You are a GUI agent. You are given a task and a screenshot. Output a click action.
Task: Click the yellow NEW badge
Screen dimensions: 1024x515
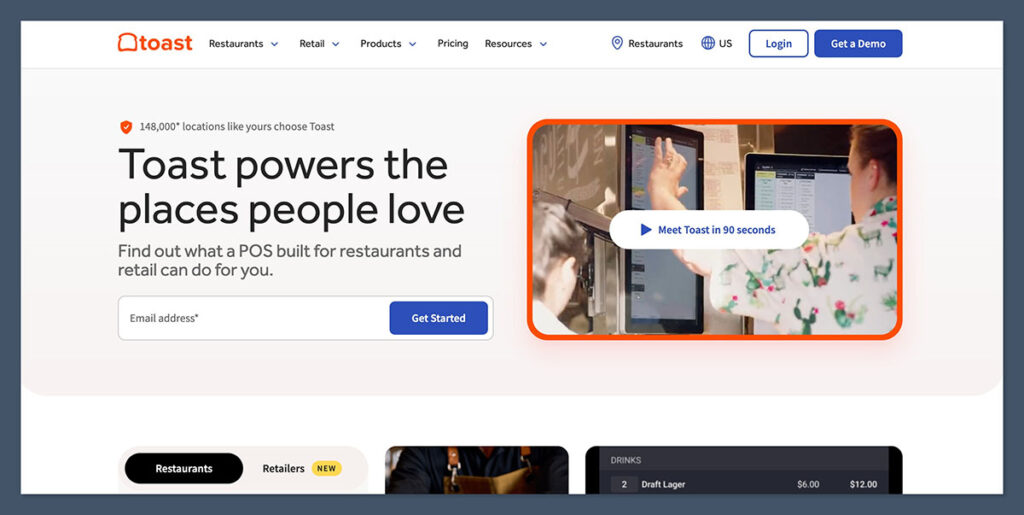(326, 468)
